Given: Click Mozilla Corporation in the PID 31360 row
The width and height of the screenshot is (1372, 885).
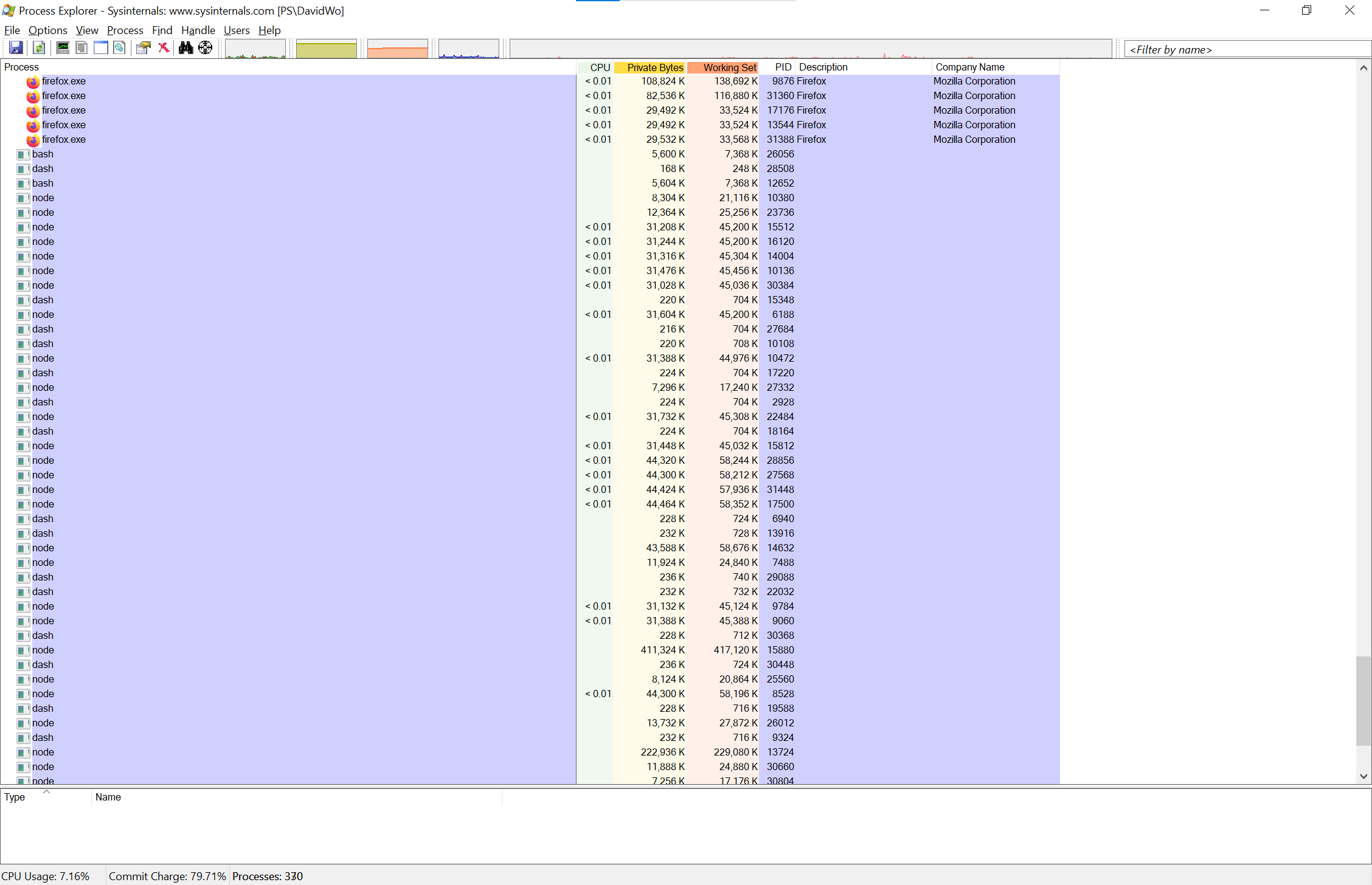Looking at the screenshot, I should point(974,96).
